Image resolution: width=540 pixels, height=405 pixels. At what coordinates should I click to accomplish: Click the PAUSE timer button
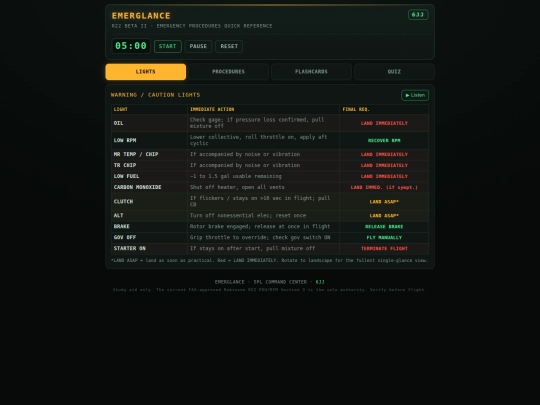pos(198,46)
